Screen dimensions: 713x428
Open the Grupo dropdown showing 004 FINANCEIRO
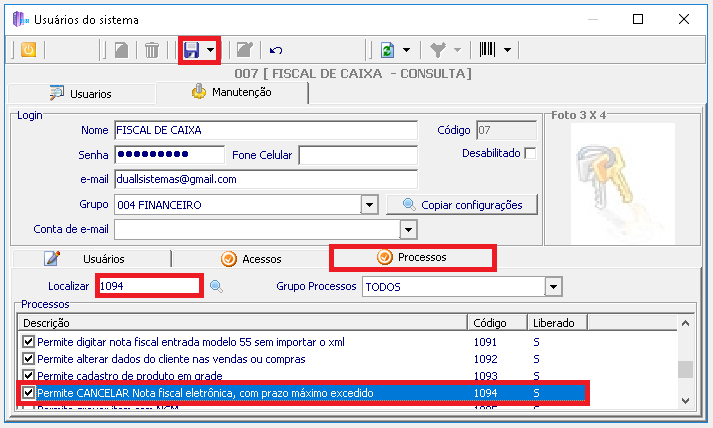(369, 205)
